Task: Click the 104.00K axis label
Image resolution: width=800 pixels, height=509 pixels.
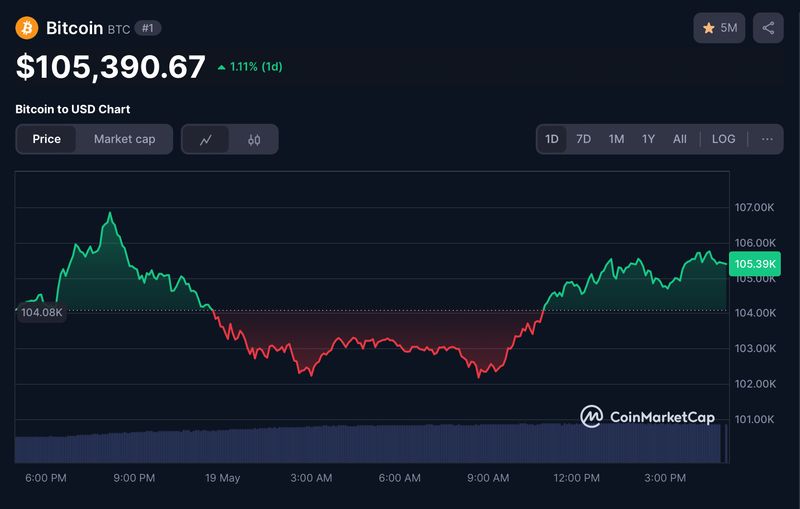Action: 755,313
